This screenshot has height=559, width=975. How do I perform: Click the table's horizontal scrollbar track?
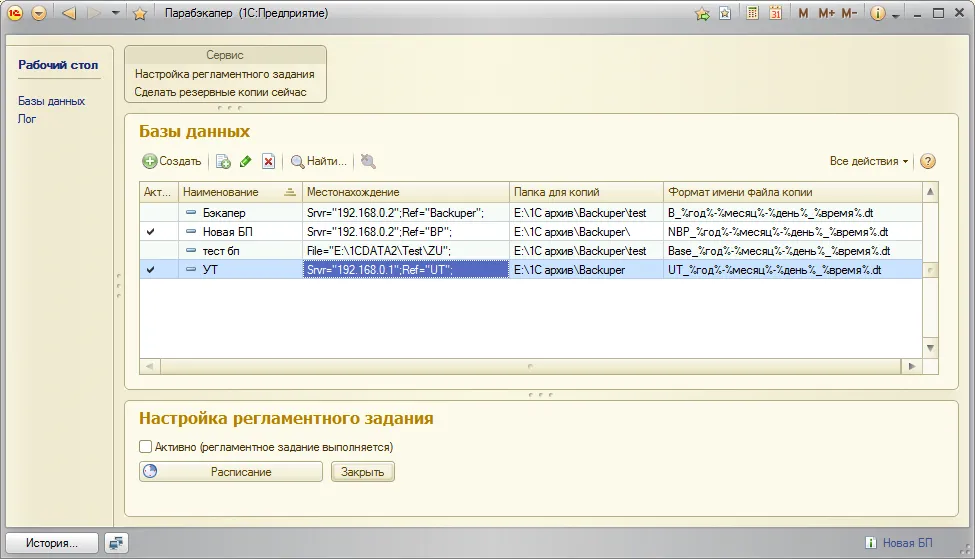click(530, 367)
